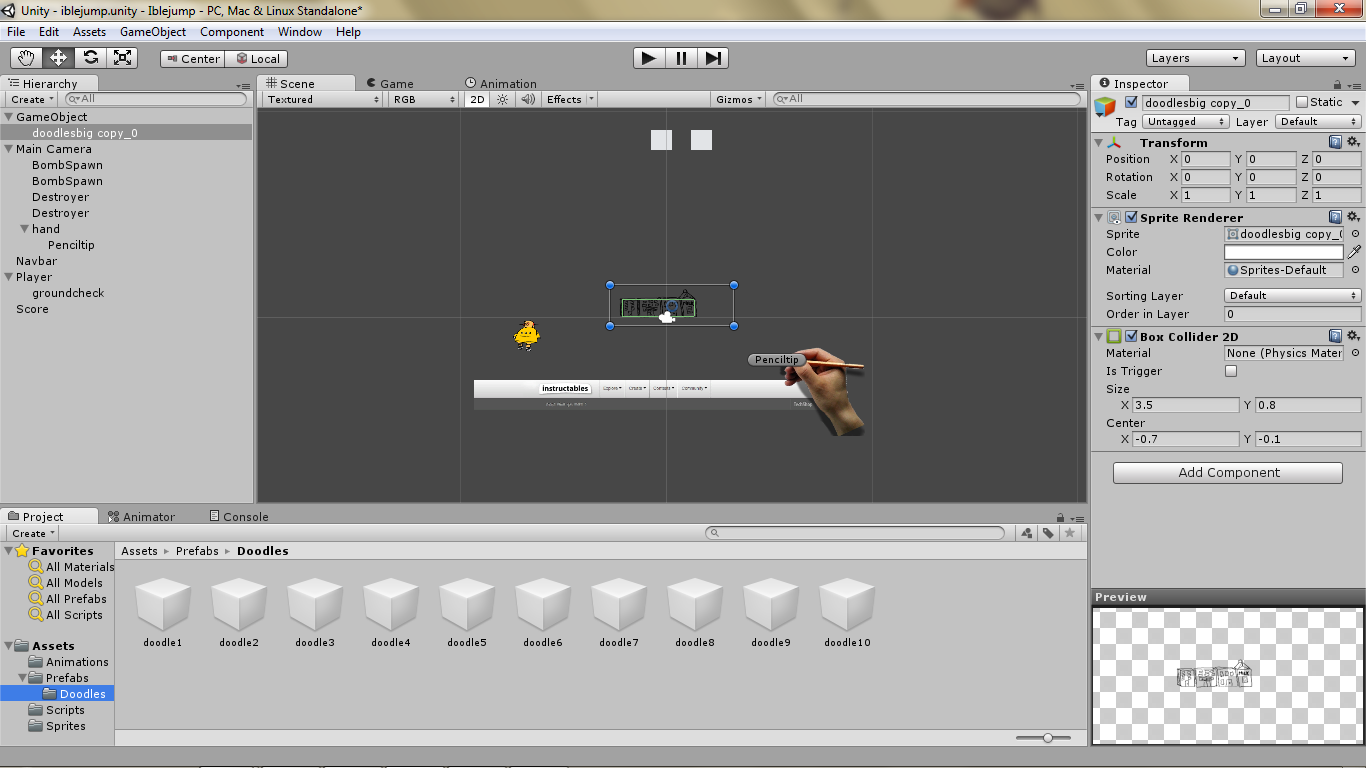Switch to the Console tab

pyautogui.click(x=239, y=517)
